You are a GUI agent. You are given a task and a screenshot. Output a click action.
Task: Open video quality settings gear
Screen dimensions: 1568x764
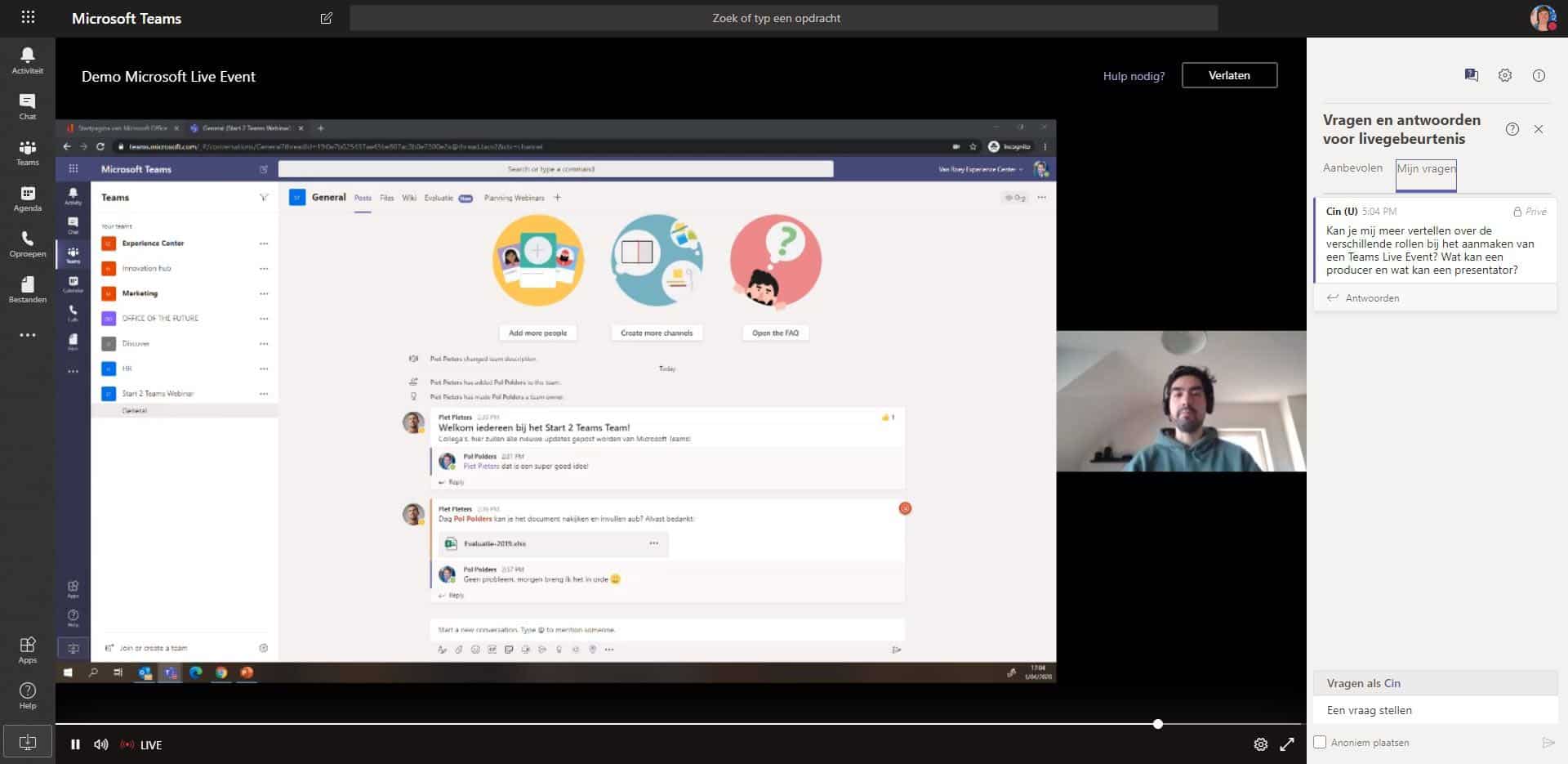pyautogui.click(x=1261, y=744)
